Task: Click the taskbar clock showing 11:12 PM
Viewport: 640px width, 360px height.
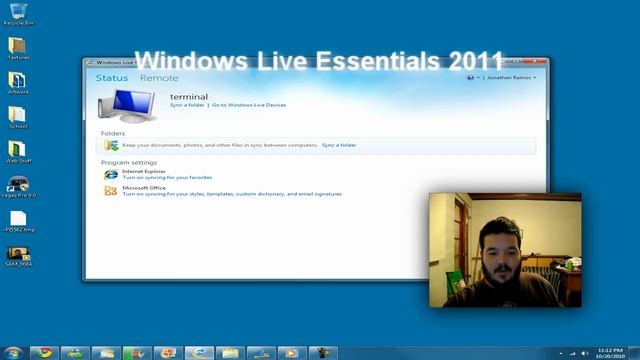Action: point(610,353)
